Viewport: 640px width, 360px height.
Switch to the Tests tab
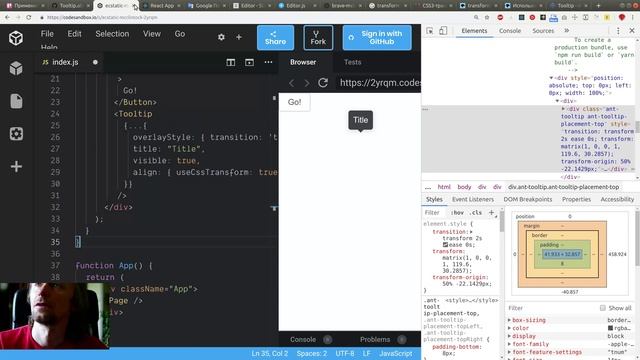click(353, 62)
